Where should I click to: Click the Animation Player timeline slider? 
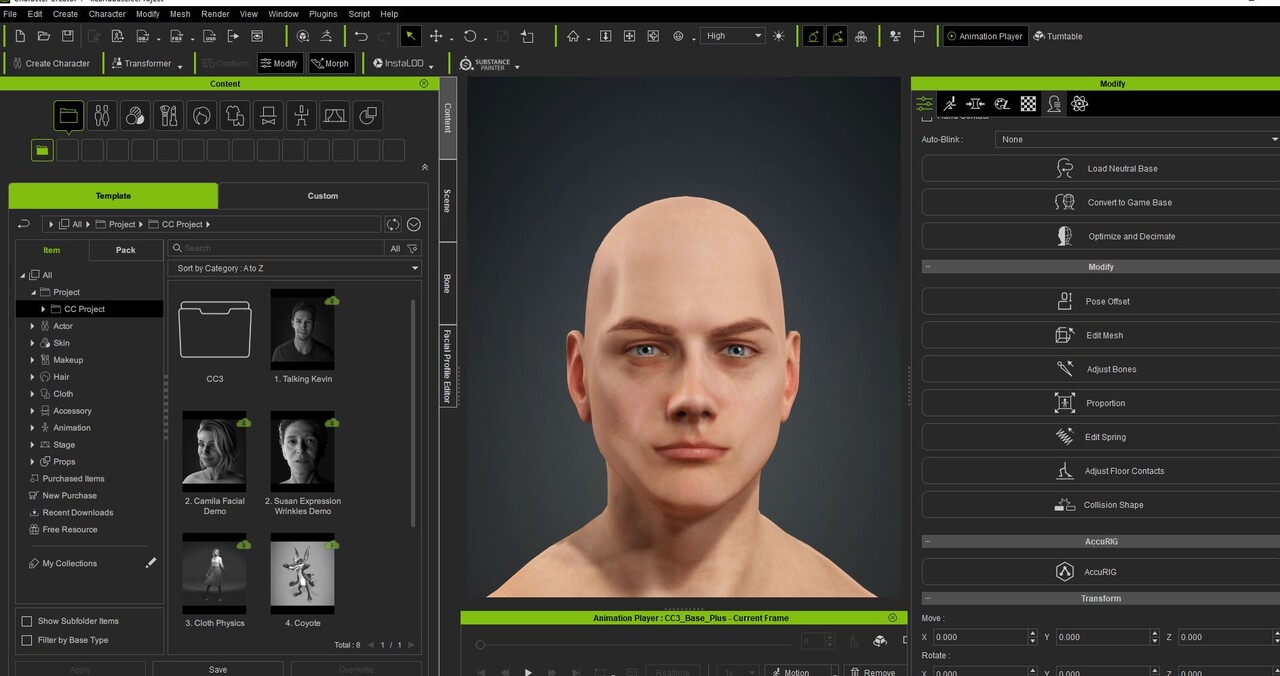tap(636, 645)
